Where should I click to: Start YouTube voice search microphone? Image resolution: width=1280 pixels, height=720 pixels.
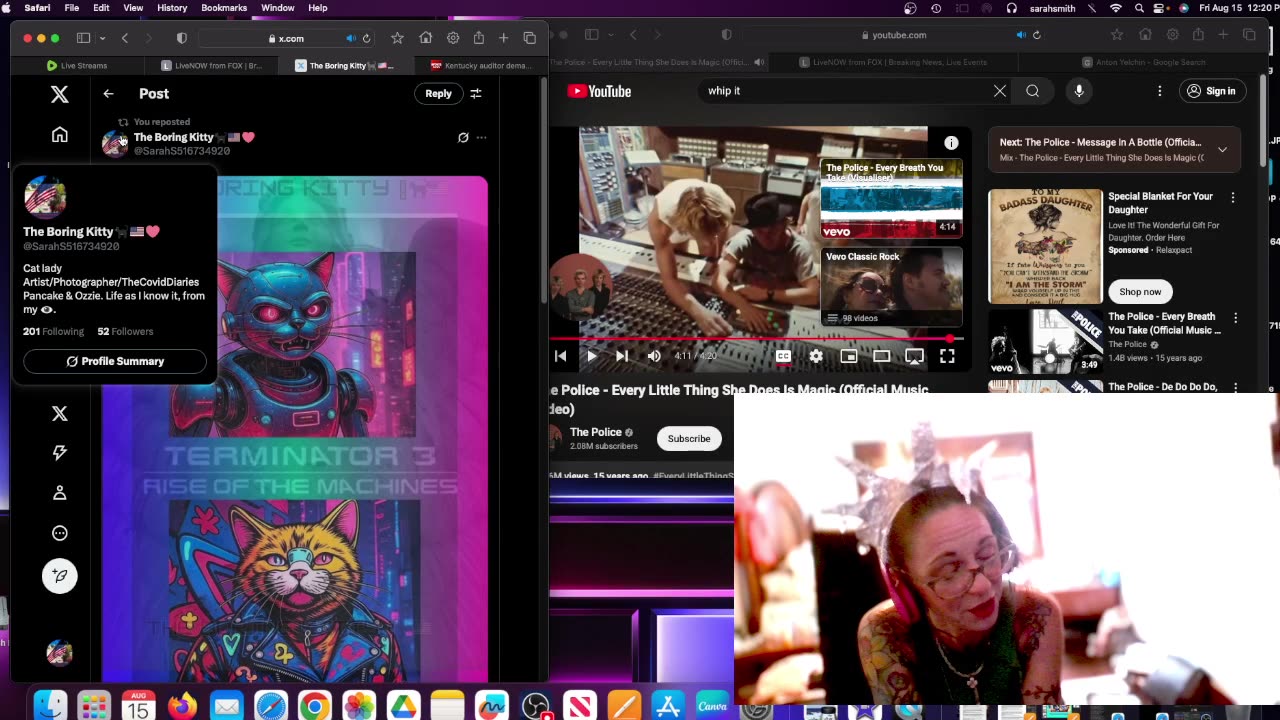pos(1079,91)
